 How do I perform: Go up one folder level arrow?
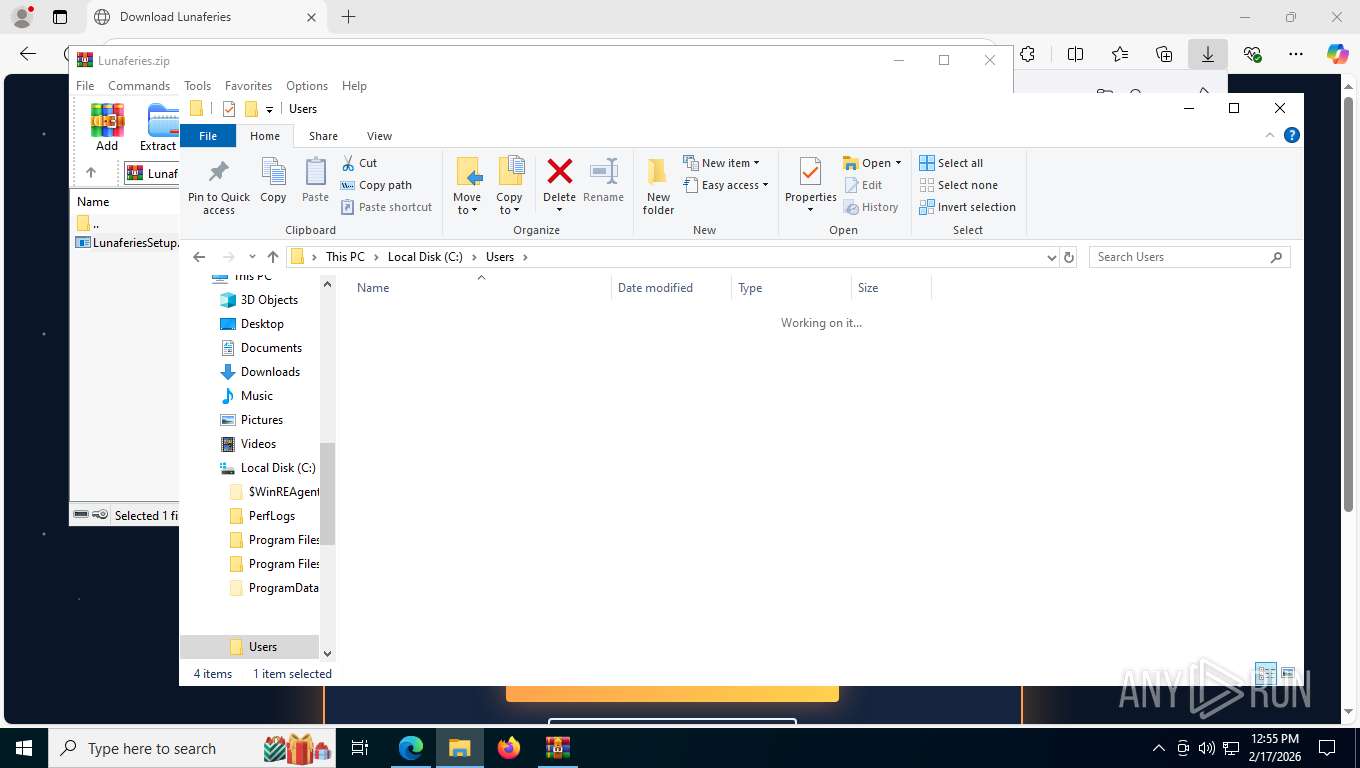[x=272, y=257]
